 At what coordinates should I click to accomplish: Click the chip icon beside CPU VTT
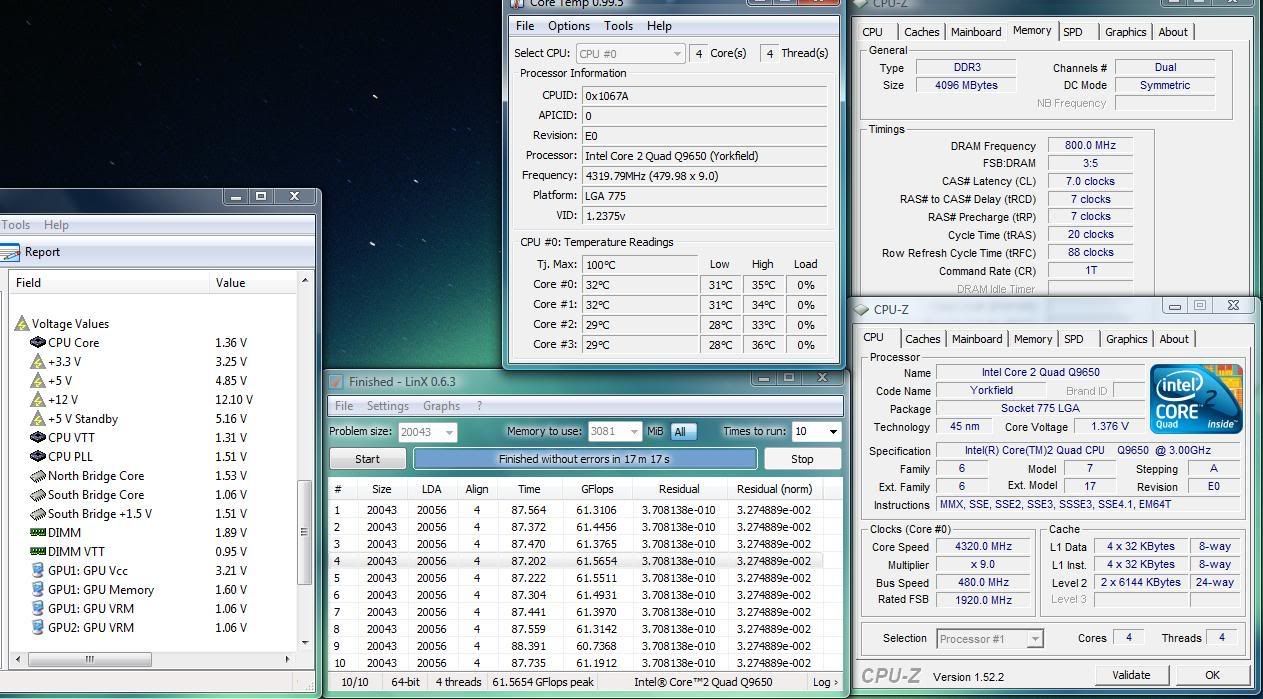pyautogui.click(x=38, y=437)
